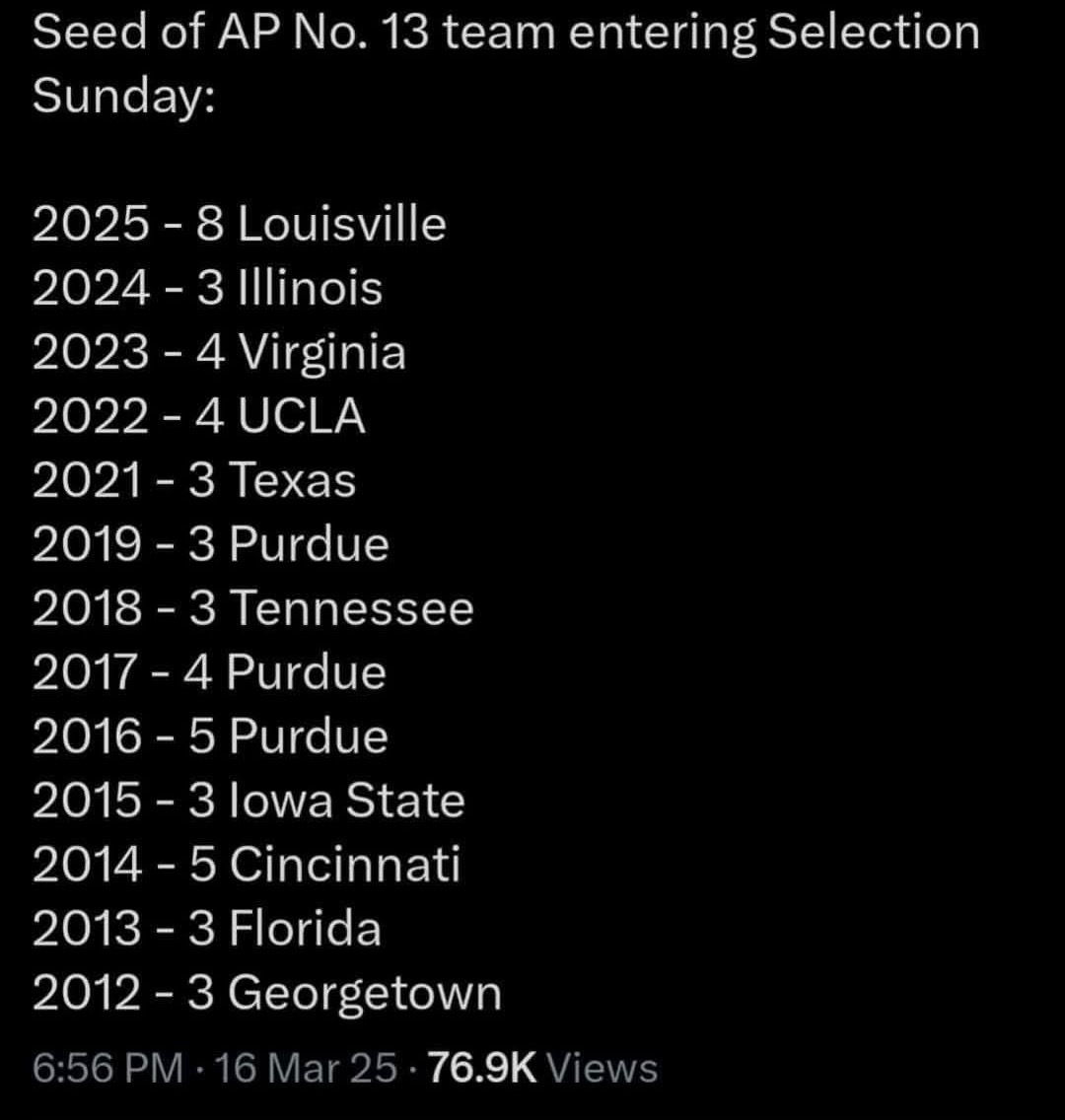The image size is (1065, 1120).
Task: Click the 2024 Illinois entry
Action: (x=207, y=289)
